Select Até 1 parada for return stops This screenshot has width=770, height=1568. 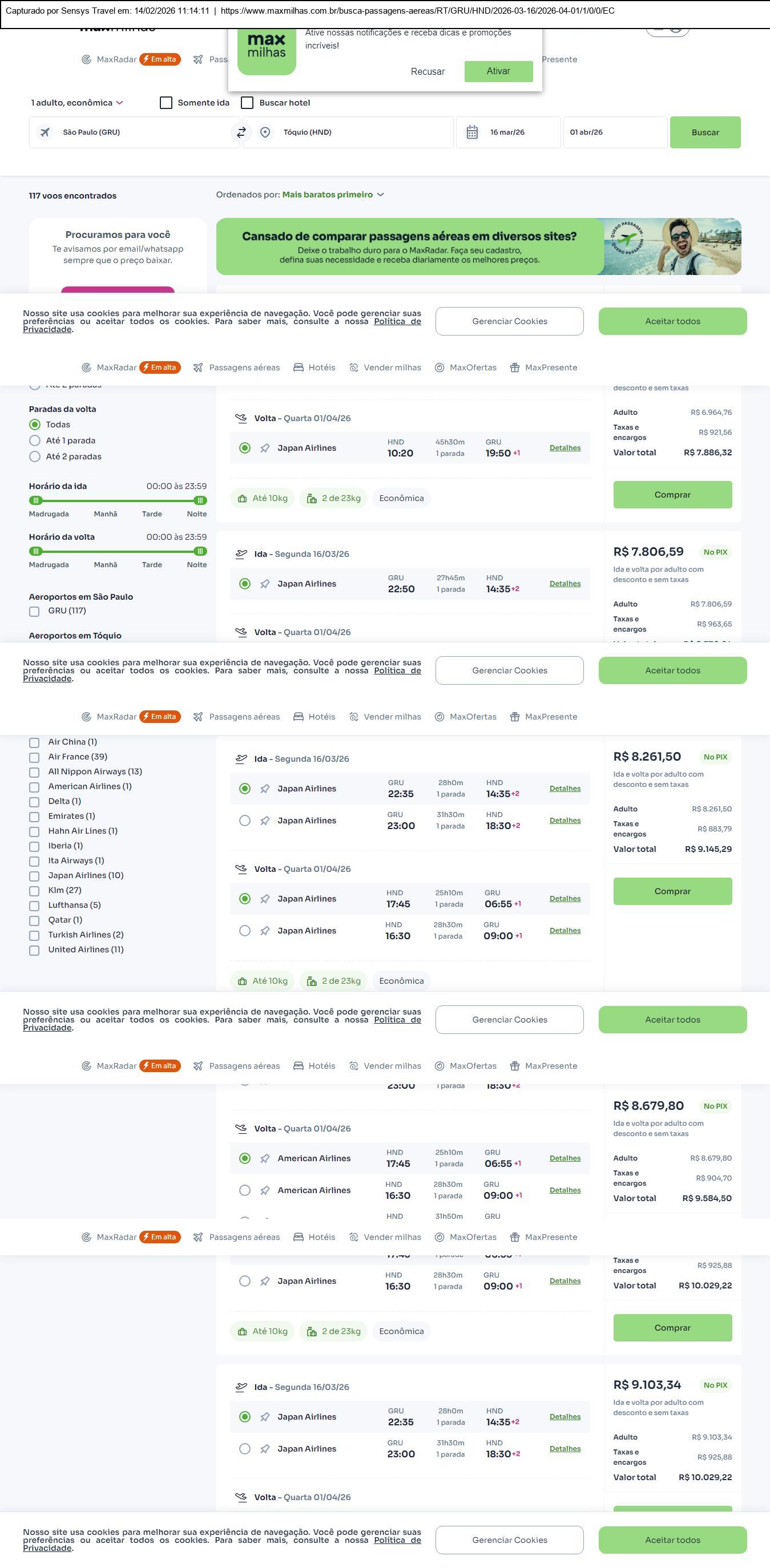[x=35, y=441]
